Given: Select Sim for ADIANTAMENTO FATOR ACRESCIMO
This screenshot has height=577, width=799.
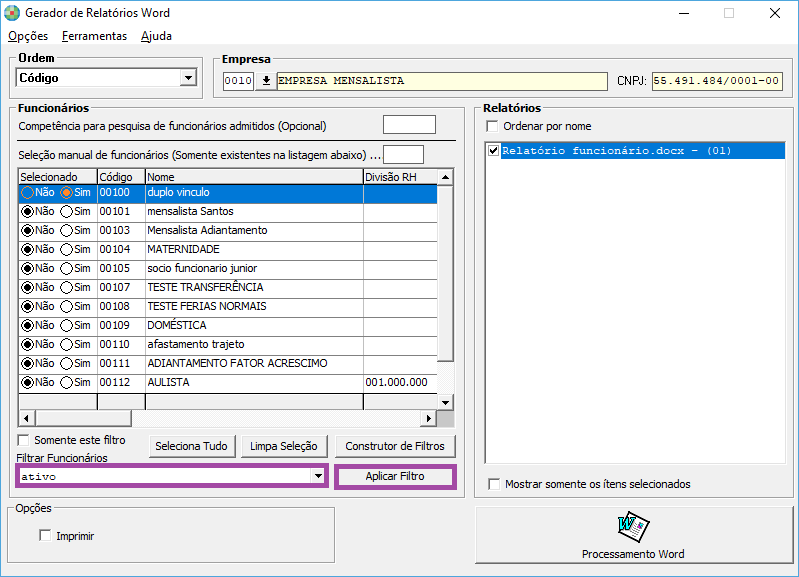Looking at the screenshot, I should tap(66, 363).
